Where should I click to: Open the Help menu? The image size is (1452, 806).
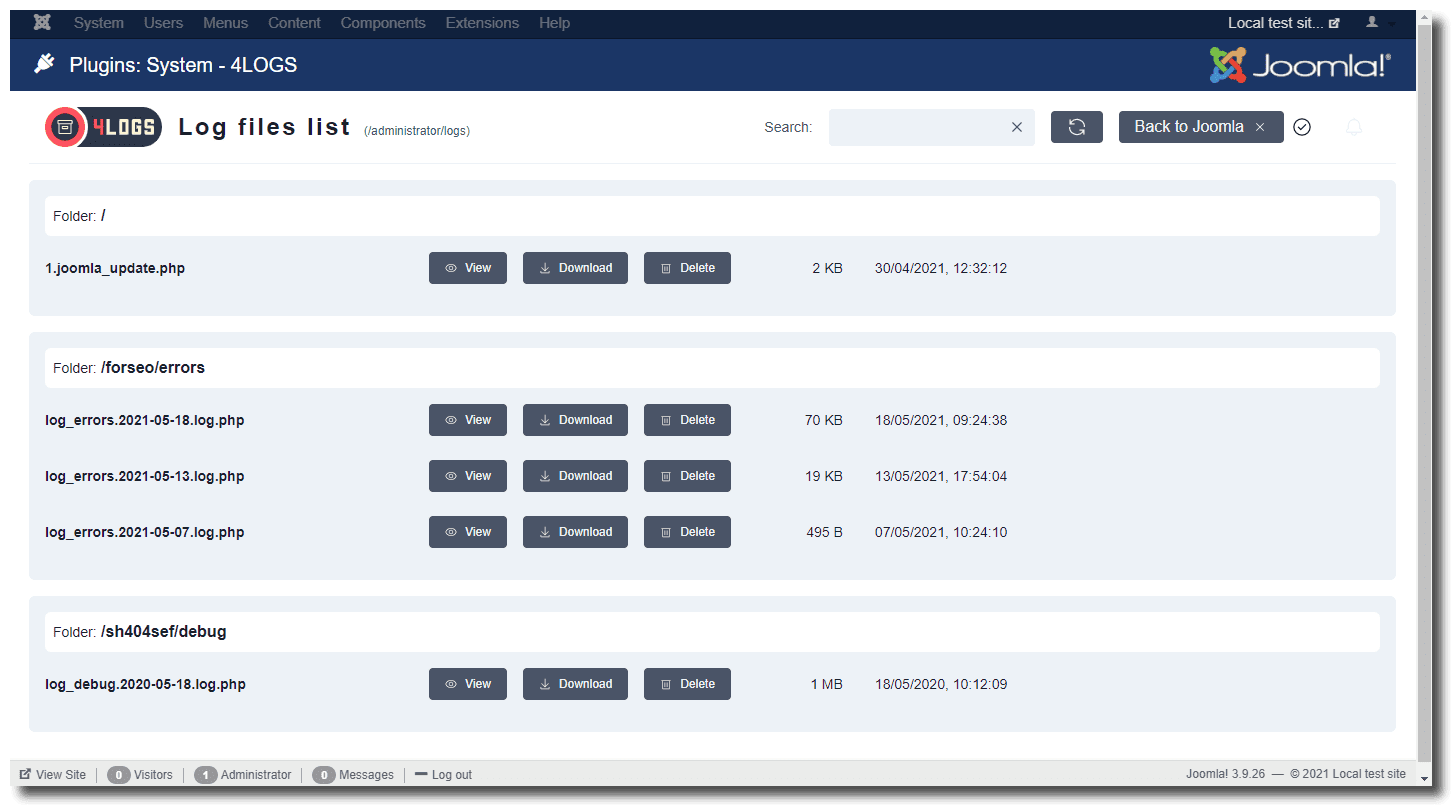pos(554,23)
